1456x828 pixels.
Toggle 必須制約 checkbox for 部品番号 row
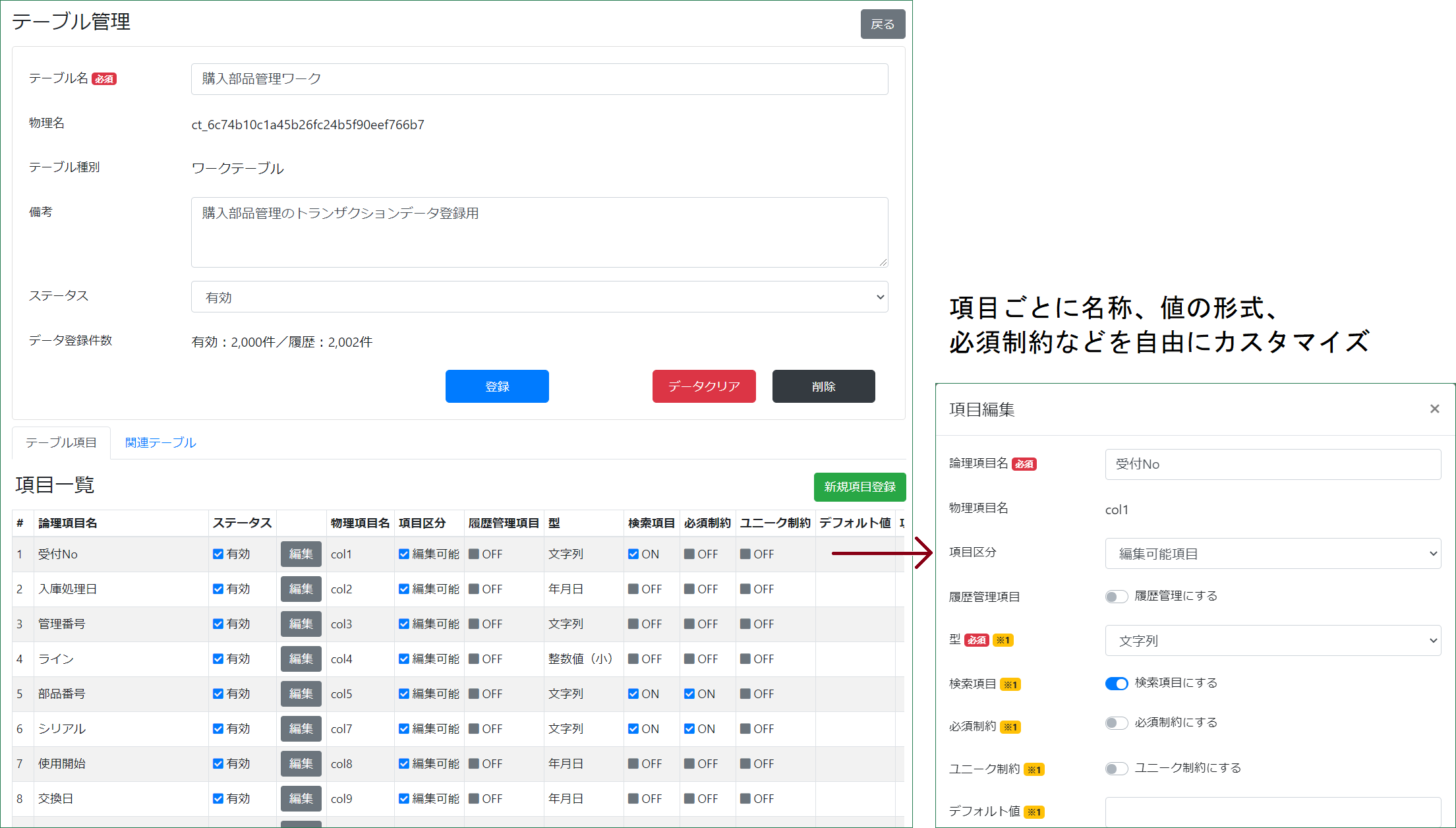689,694
